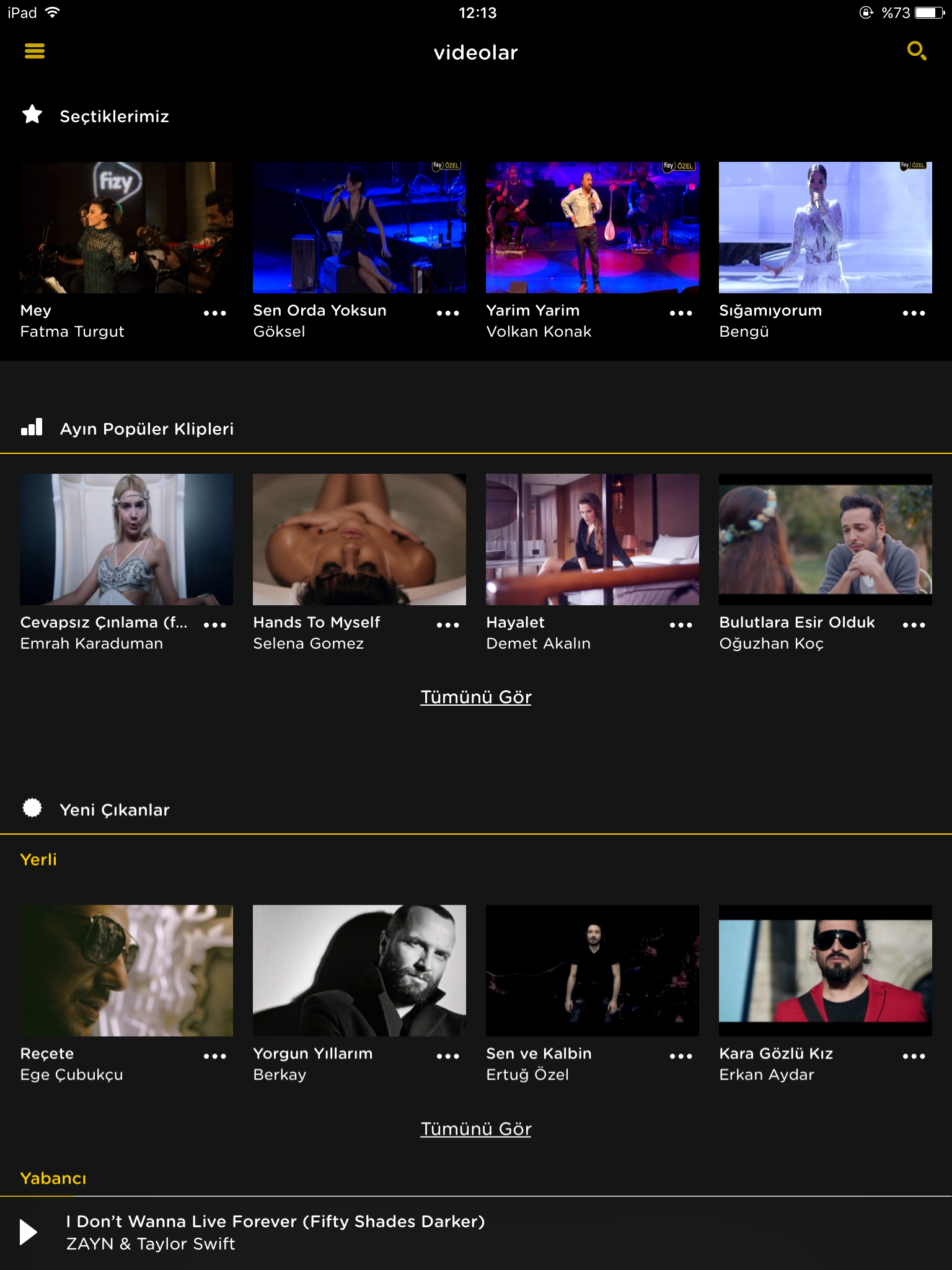Tap the artist name Emrah Karaduman
952x1270 pixels.
pyautogui.click(x=91, y=644)
